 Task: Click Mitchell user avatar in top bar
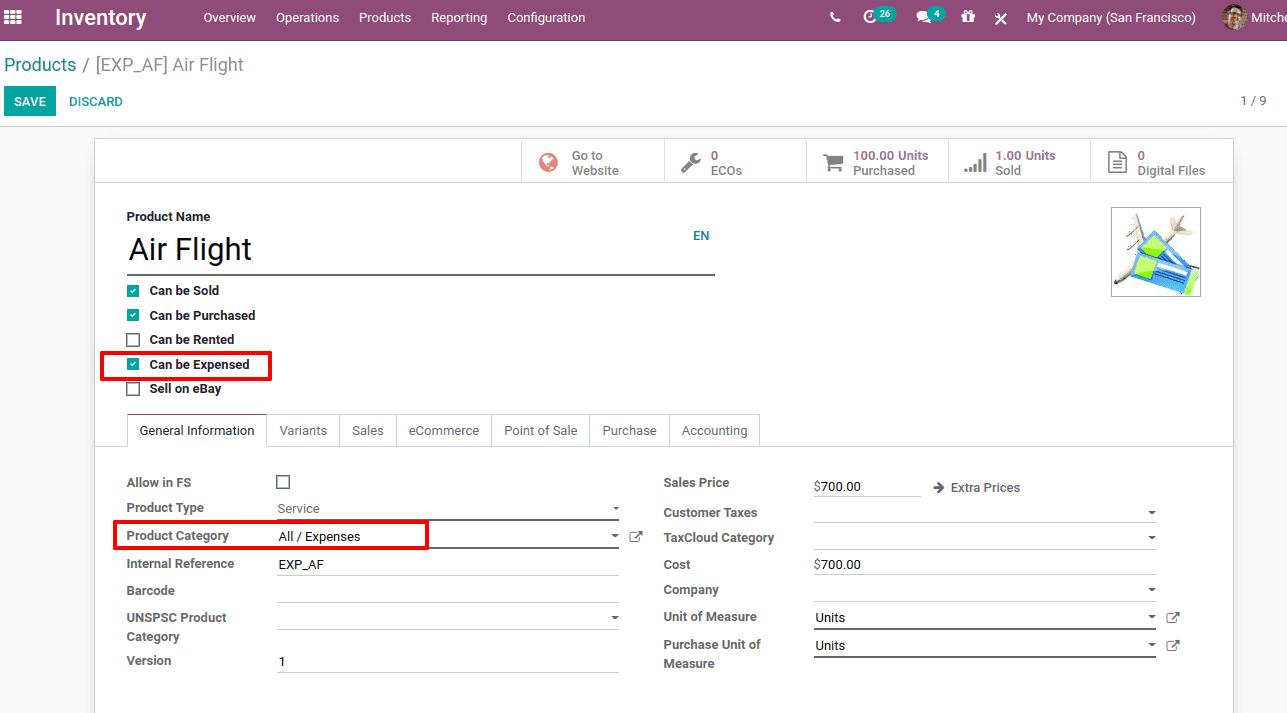pyautogui.click(x=1234, y=17)
